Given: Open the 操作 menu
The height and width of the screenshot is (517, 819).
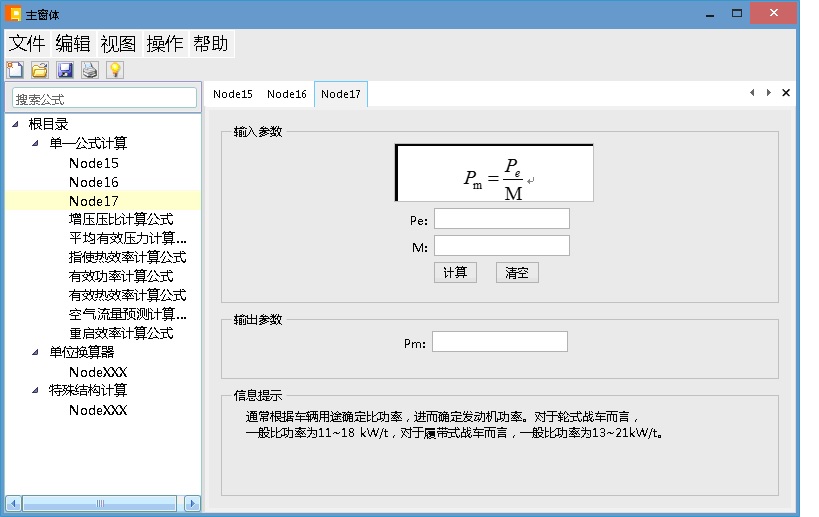Looking at the screenshot, I should [165, 43].
